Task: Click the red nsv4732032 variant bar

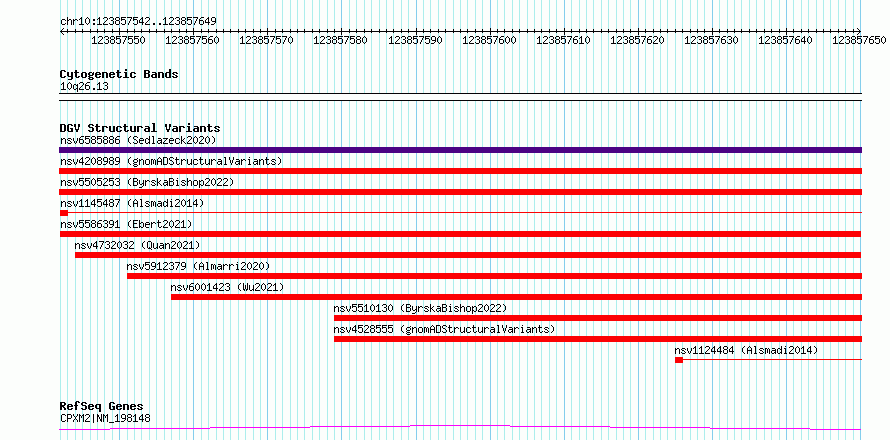Action: pos(468,255)
